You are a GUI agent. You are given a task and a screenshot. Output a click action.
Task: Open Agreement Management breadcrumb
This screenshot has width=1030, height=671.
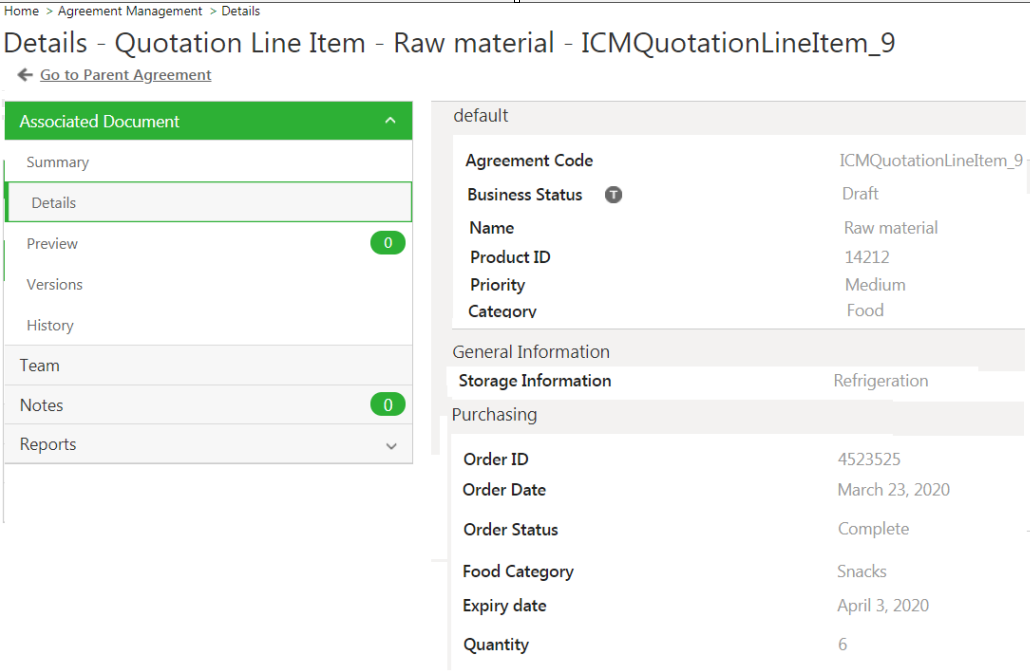130,11
